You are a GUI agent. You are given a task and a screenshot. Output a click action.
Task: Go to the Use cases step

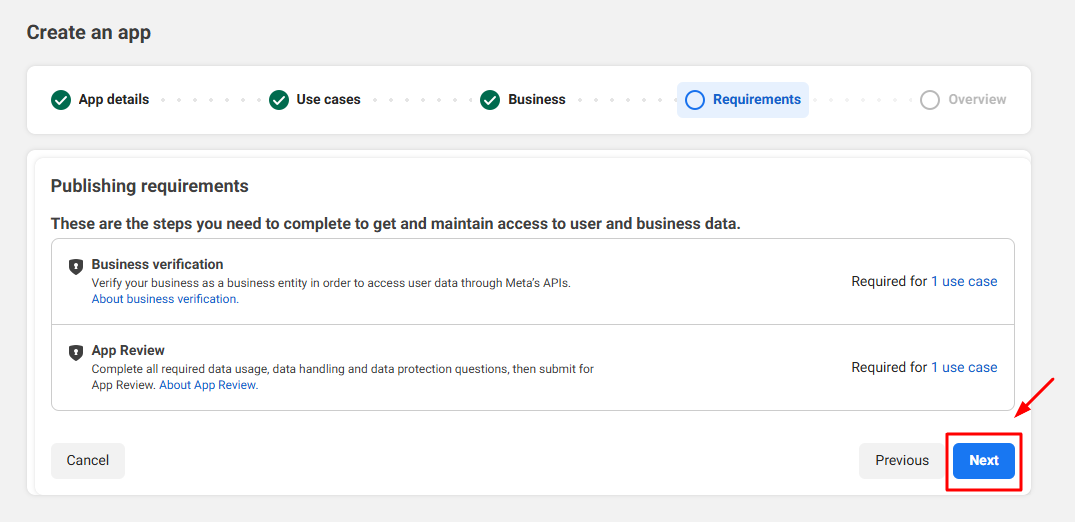(x=328, y=100)
